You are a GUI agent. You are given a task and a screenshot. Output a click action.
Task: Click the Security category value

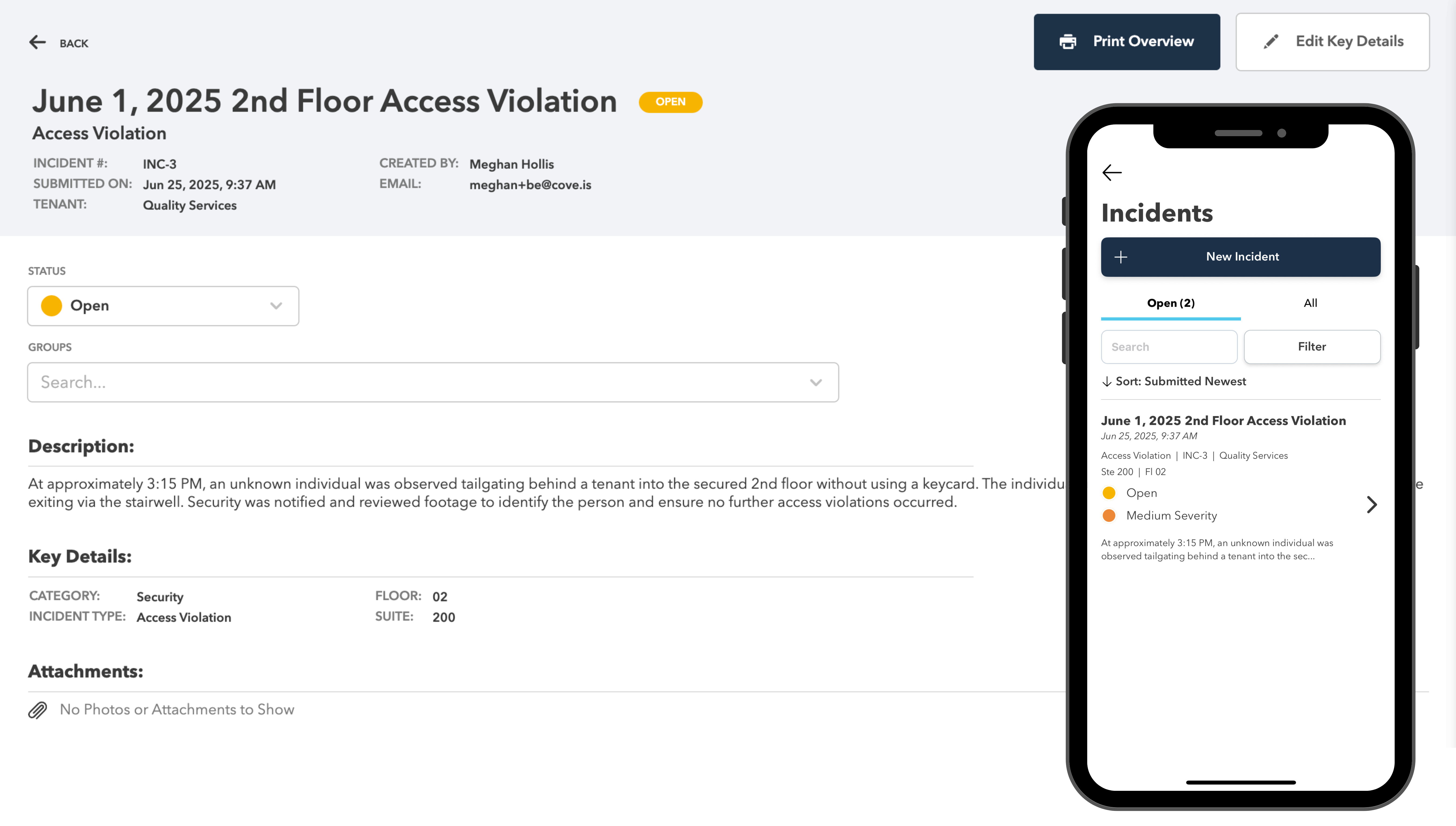160,597
